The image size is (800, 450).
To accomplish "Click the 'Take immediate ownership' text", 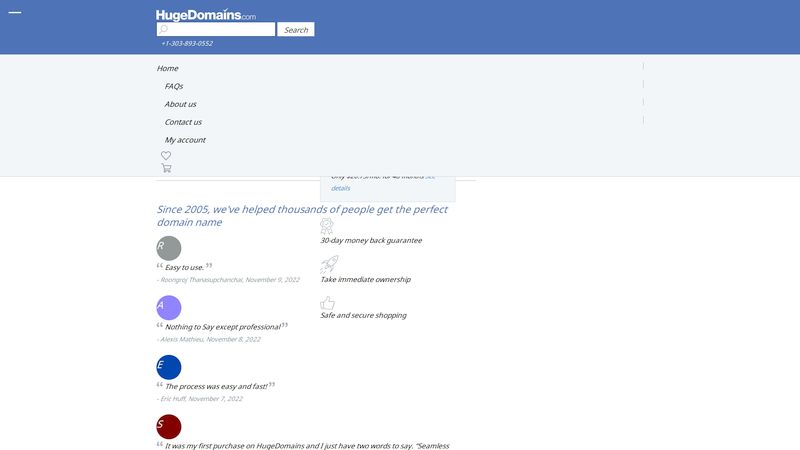I will click(365, 280).
